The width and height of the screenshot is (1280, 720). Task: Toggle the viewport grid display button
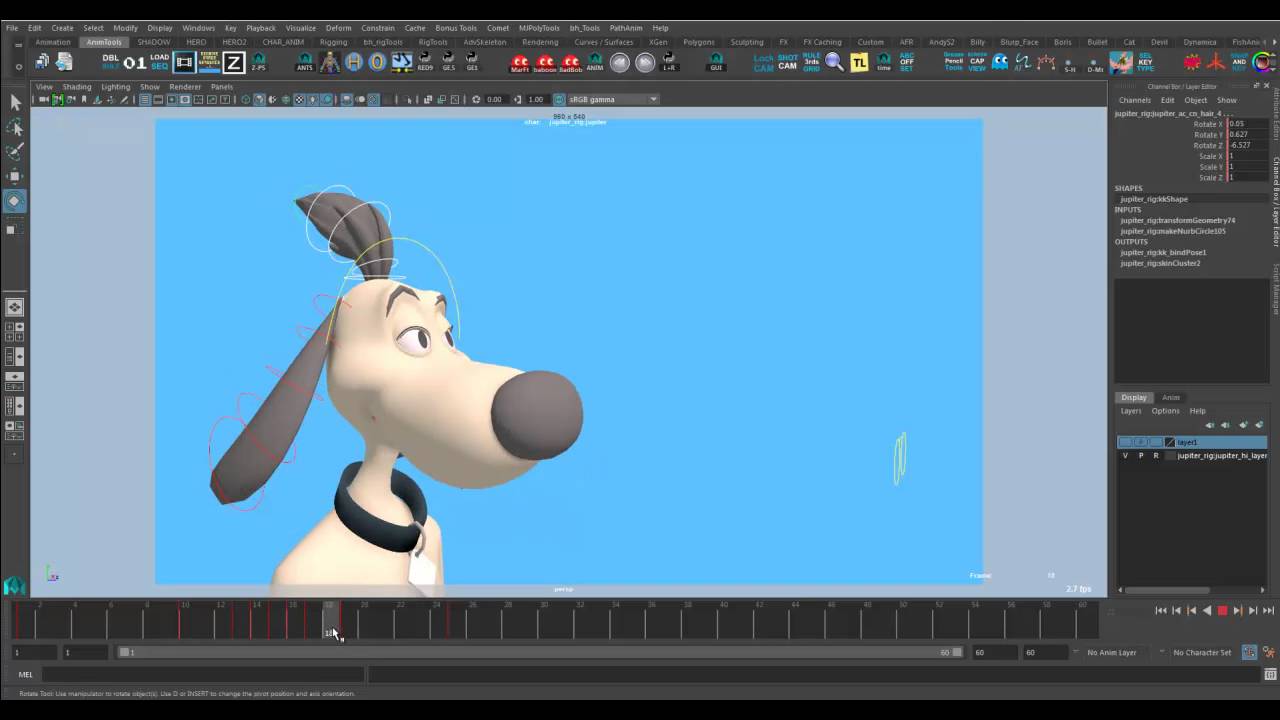point(145,99)
